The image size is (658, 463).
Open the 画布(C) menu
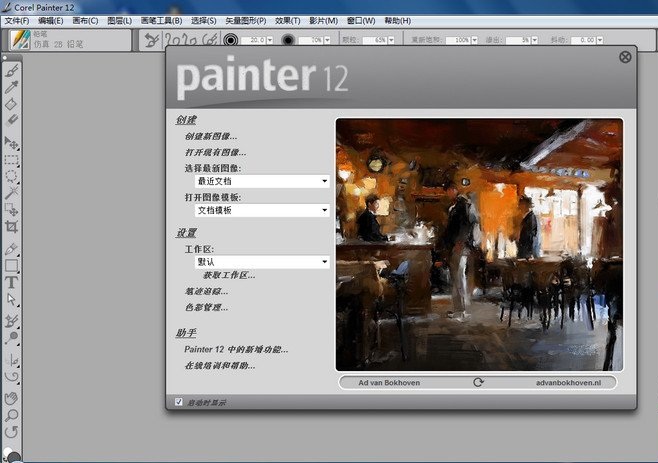(x=85, y=21)
